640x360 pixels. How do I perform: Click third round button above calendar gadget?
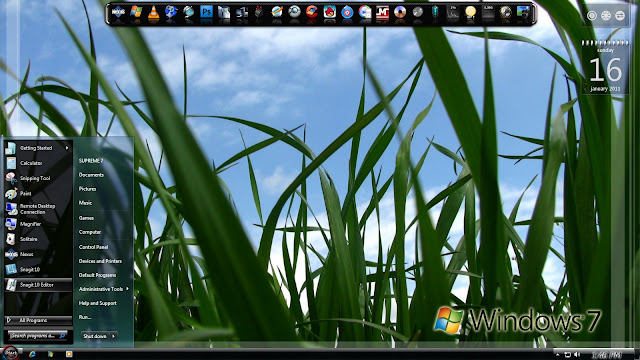click(620, 16)
